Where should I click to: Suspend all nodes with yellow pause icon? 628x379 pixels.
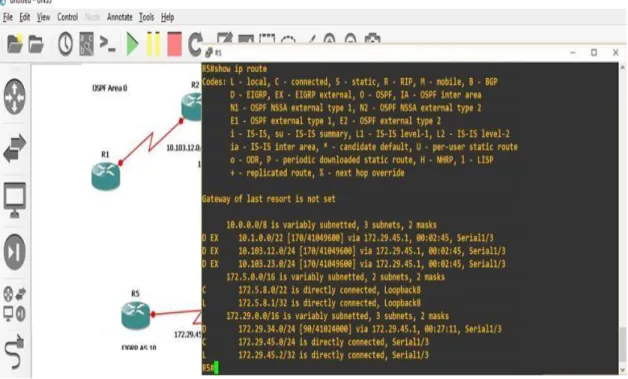point(153,44)
